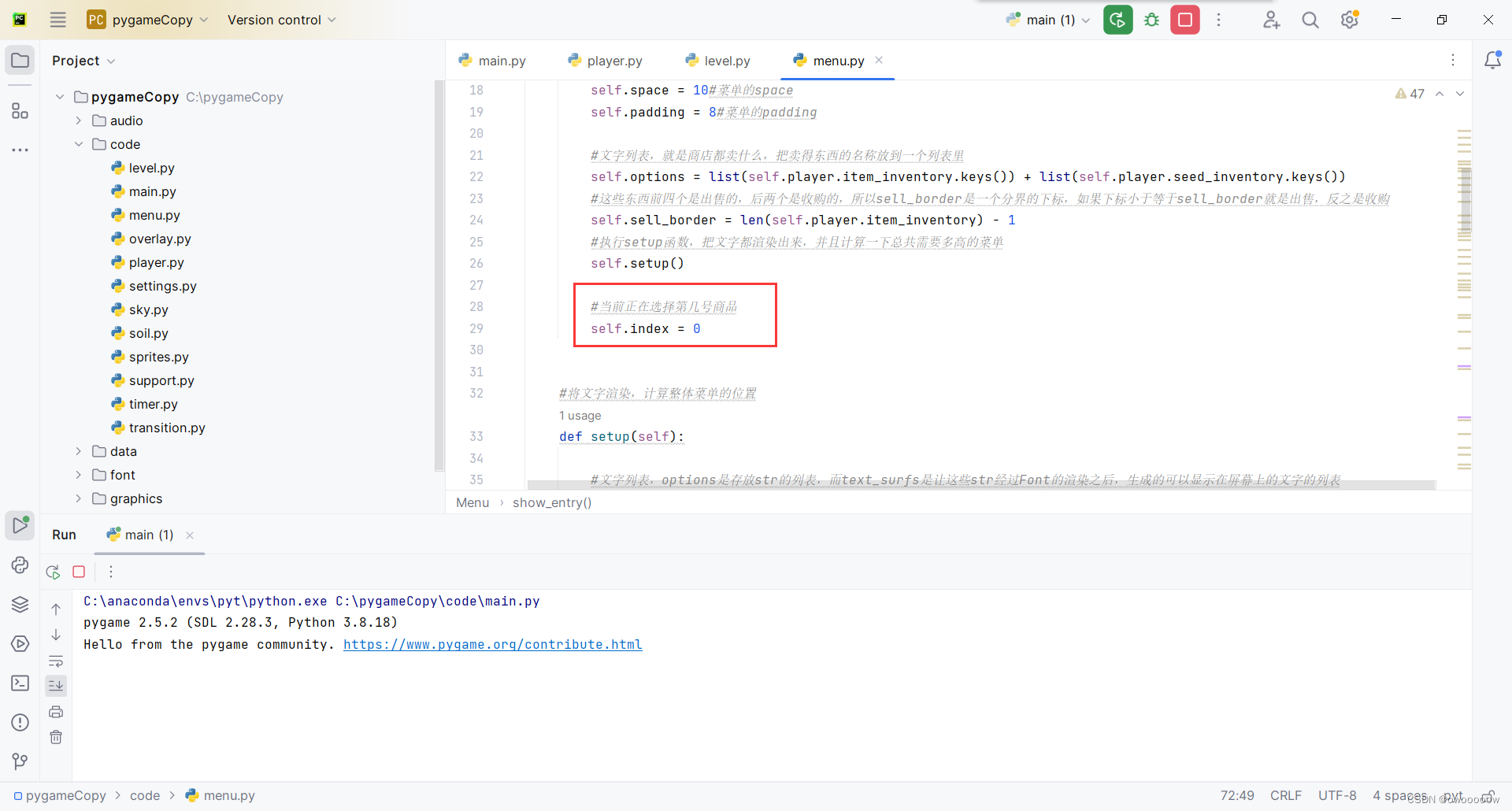Select main (1) tab in Run panel
The width and height of the screenshot is (1512, 811).
tap(140, 535)
